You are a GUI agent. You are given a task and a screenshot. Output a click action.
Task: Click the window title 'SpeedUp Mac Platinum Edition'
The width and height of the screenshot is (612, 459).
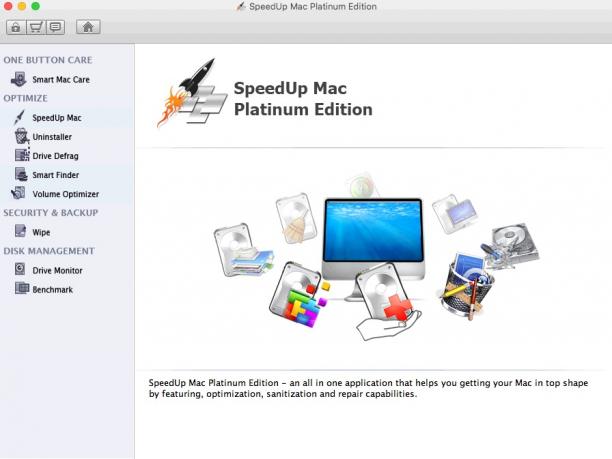coord(313,7)
